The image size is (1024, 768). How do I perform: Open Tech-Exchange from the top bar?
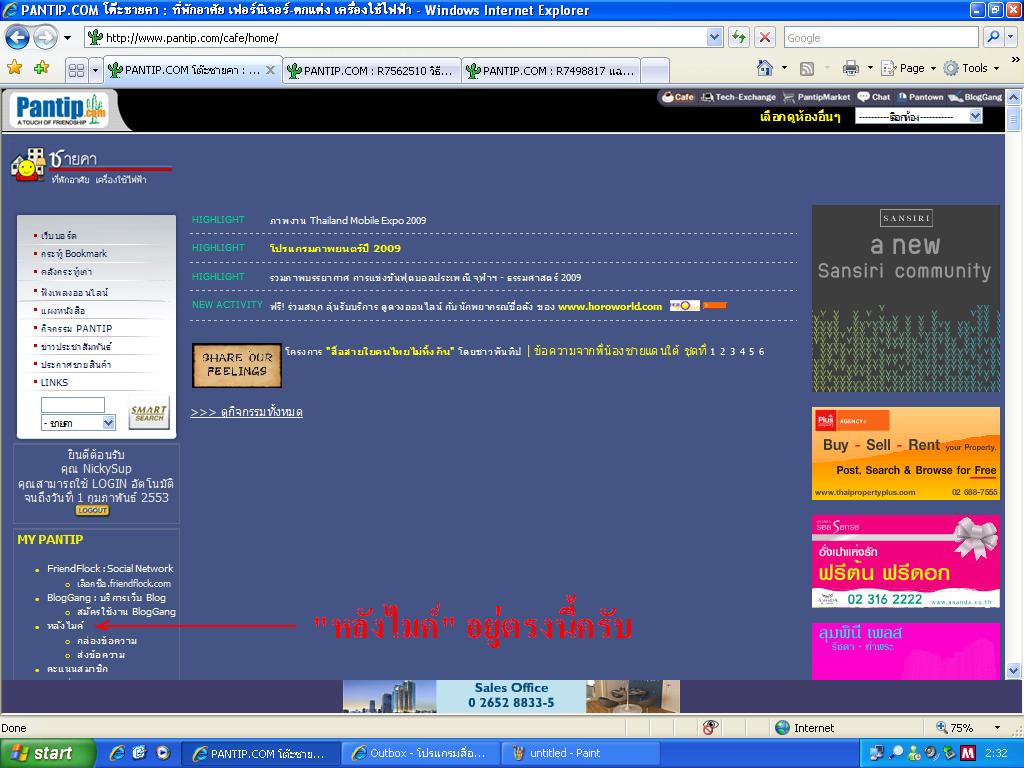[x=738, y=97]
